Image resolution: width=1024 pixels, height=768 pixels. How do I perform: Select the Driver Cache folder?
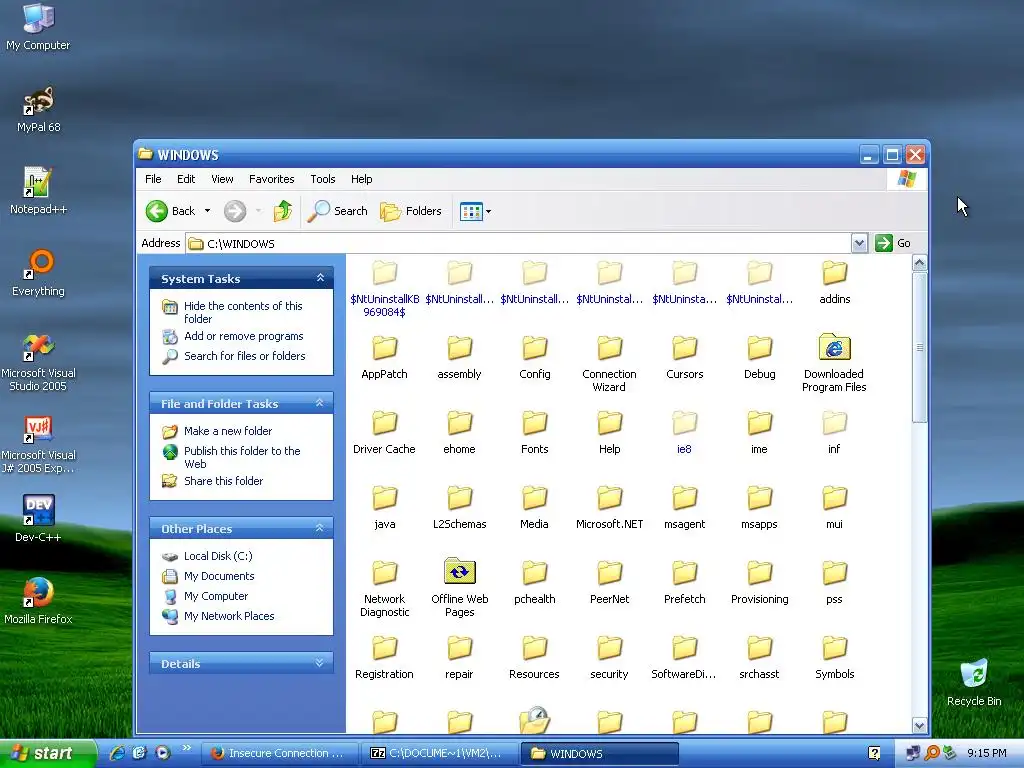tap(384, 432)
